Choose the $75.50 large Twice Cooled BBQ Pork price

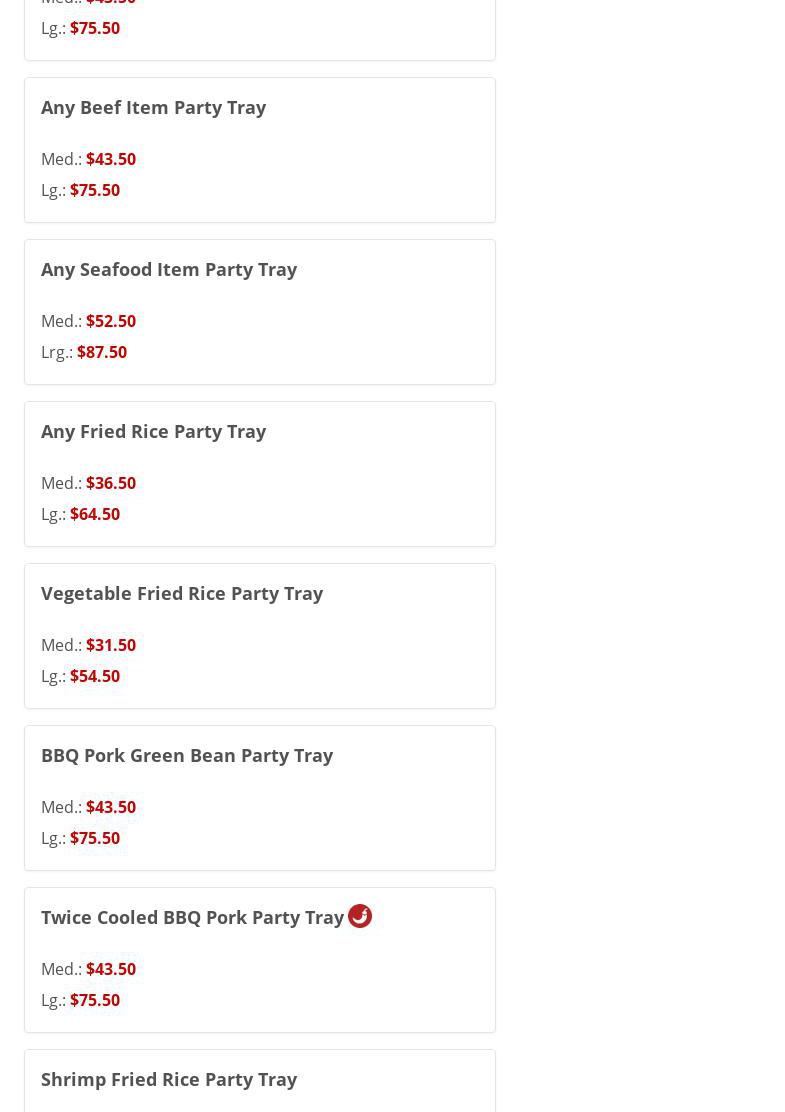95,1000
